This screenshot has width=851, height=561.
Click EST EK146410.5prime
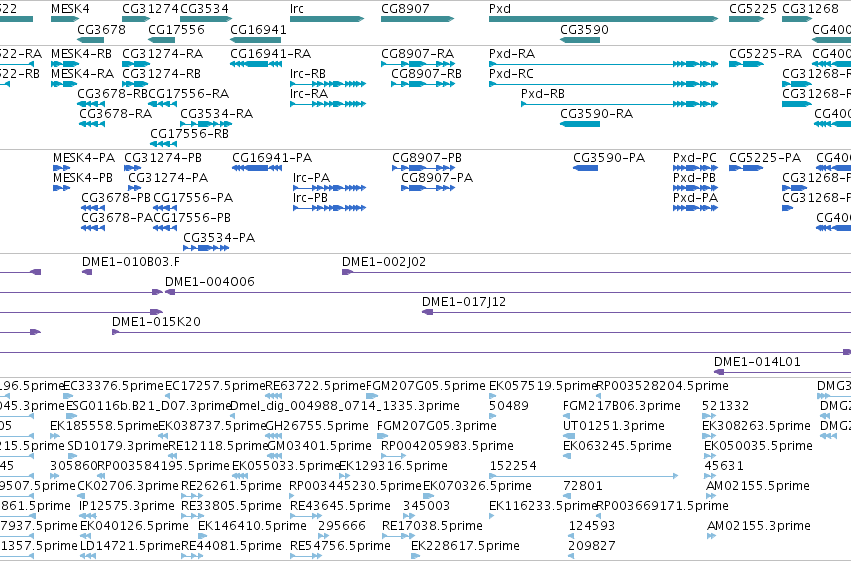coord(252,526)
